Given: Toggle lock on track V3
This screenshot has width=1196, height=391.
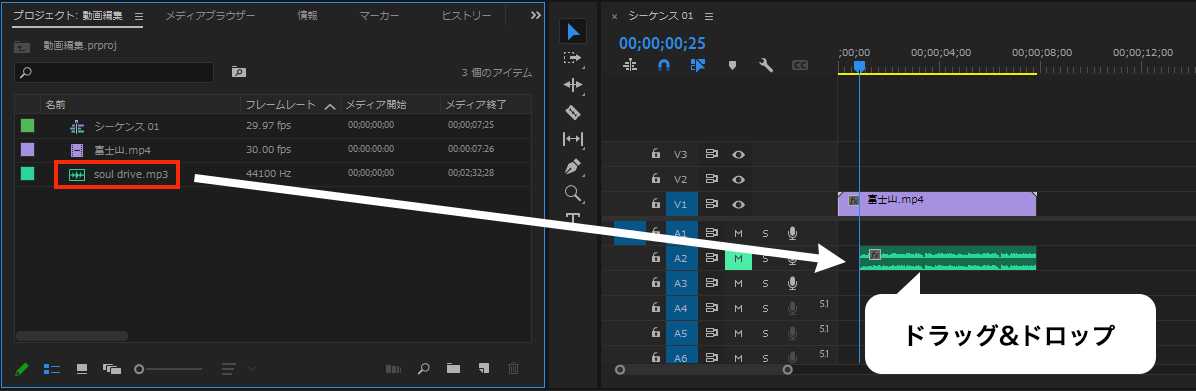Looking at the screenshot, I should tap(655, 154).
